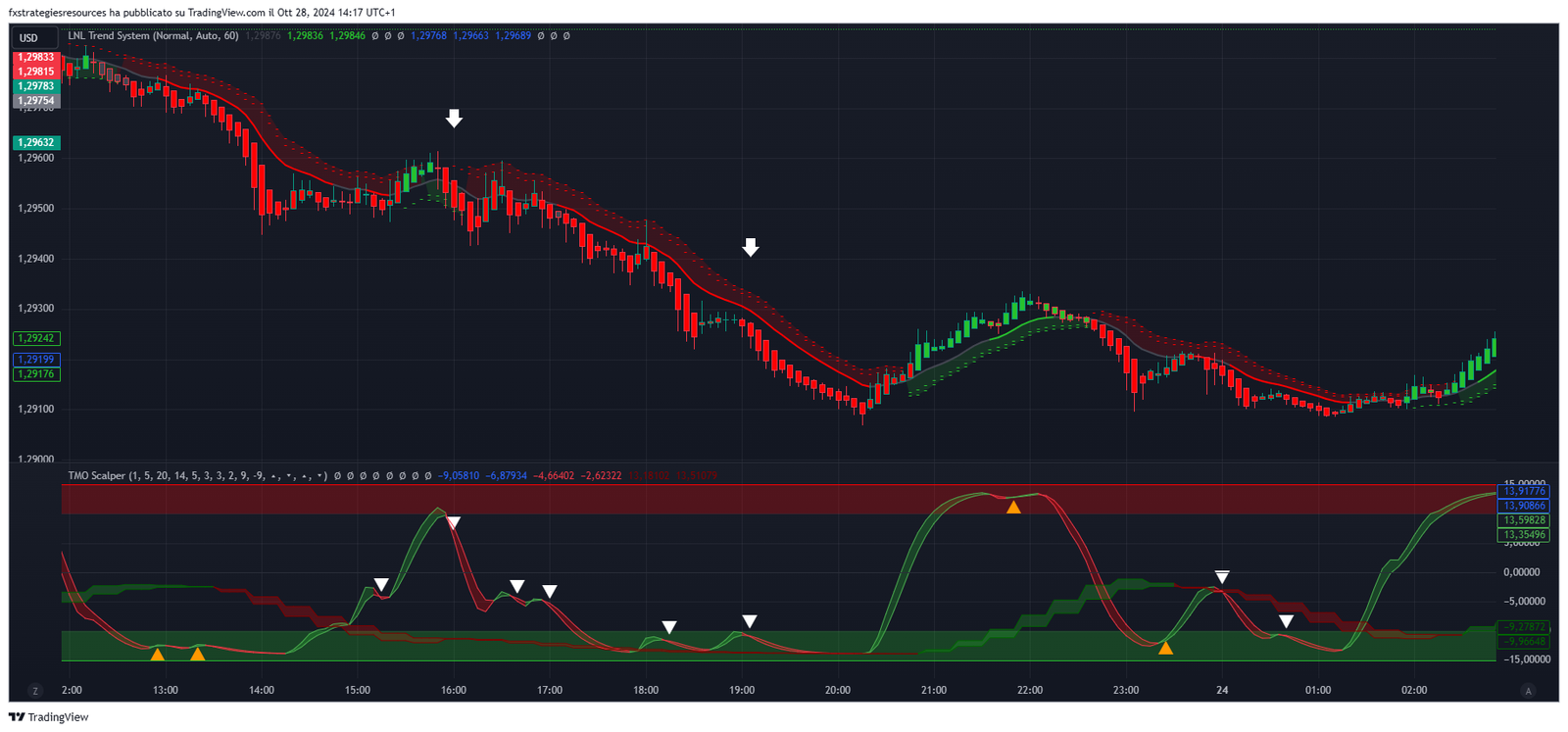The image size is (1568, 732).
Task: Click the white down triangle at the 16:00 oscillator peak
Action: point(454,522)
